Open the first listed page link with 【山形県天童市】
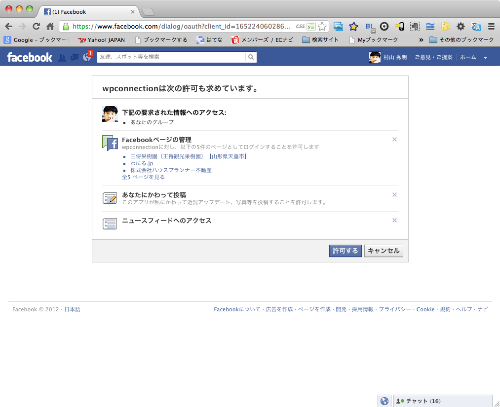Image resolution: width=500 pixels, height=407 pixels. tap(188, 156)
